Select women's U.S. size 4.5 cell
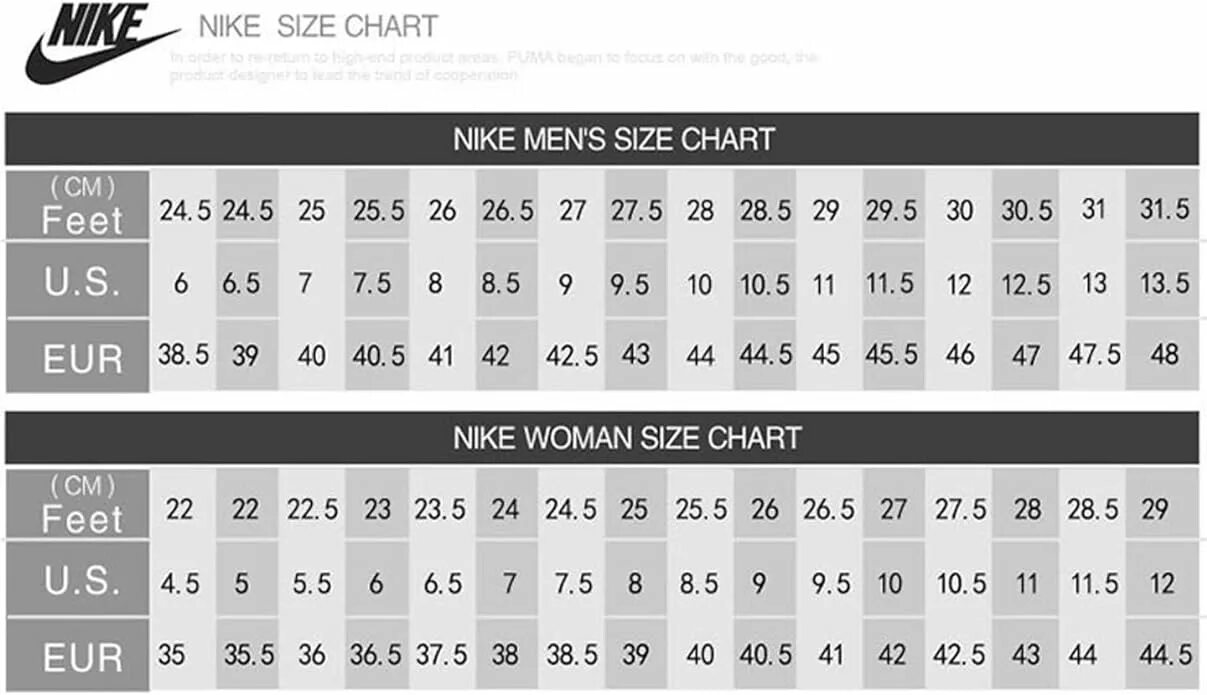 pyautogui.click(x=180, y=582)
